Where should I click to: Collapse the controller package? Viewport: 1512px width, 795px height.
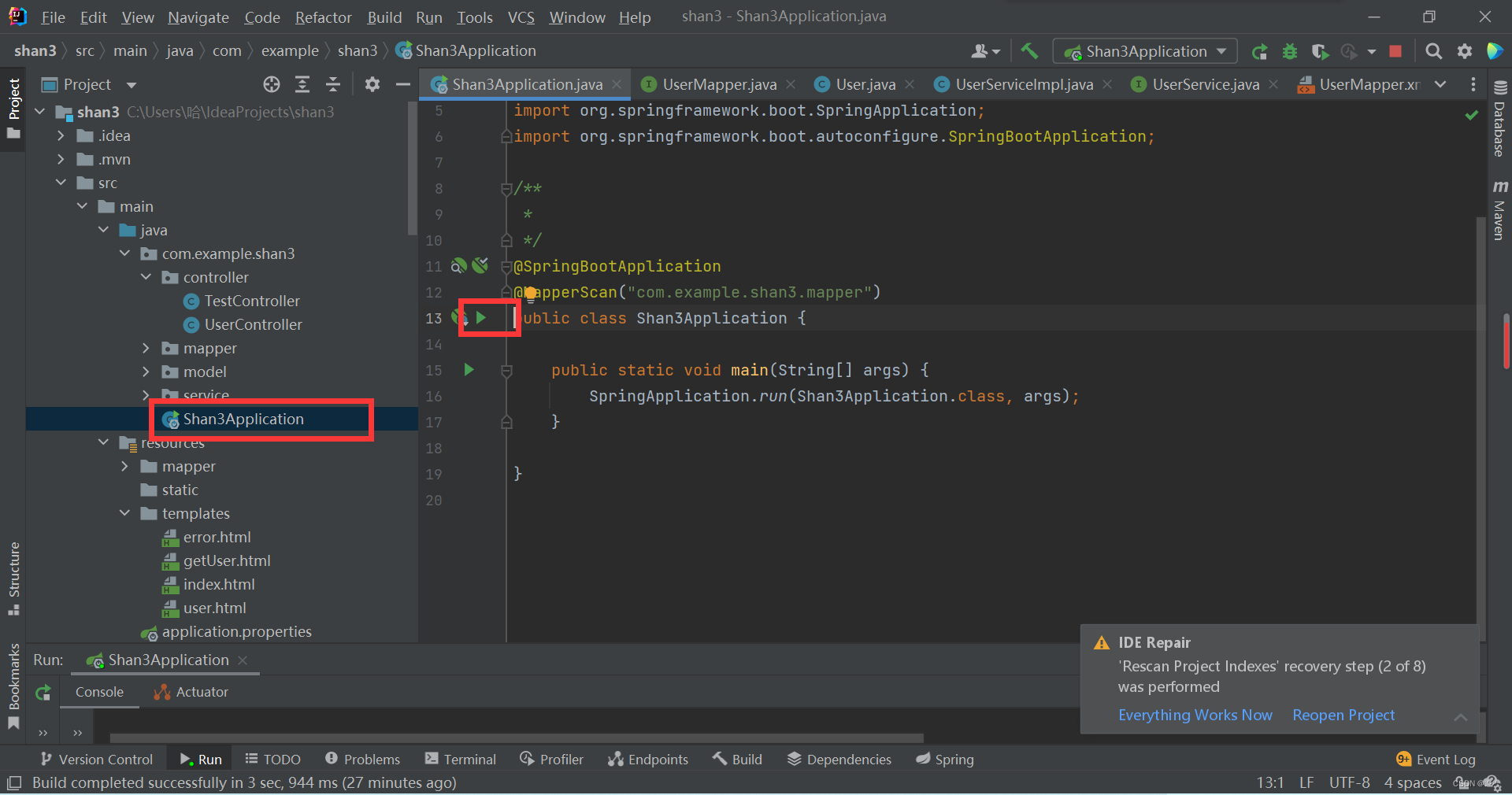point(146,277)
